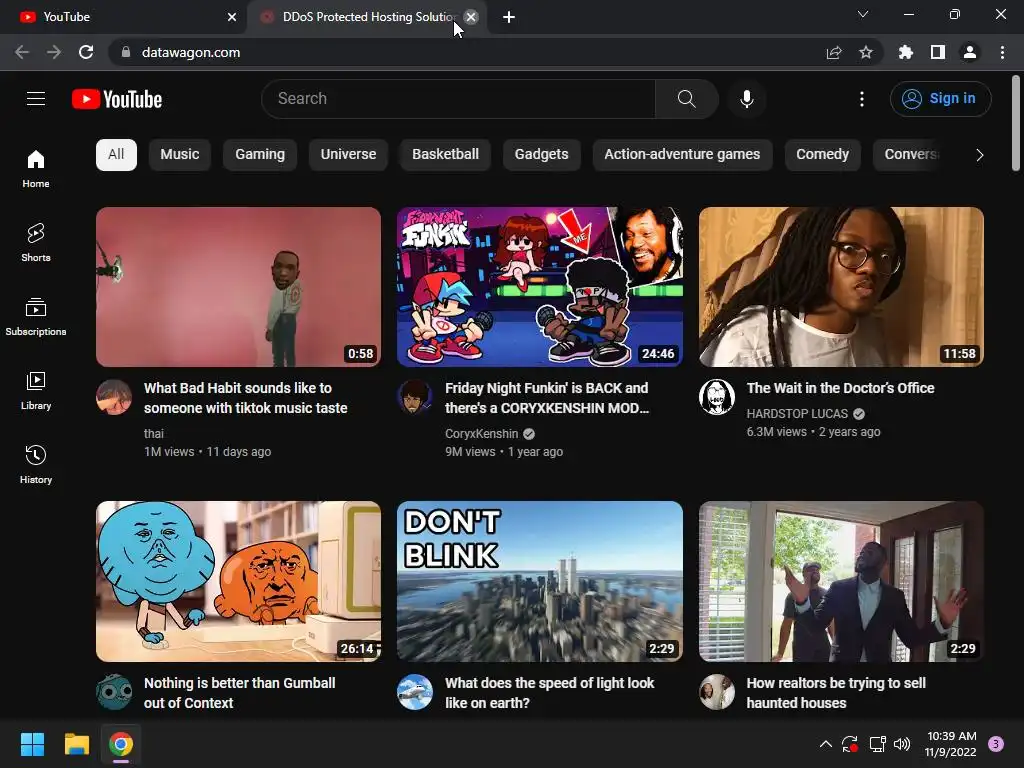Filter by Basketball chip

click(x=445, y=155)
